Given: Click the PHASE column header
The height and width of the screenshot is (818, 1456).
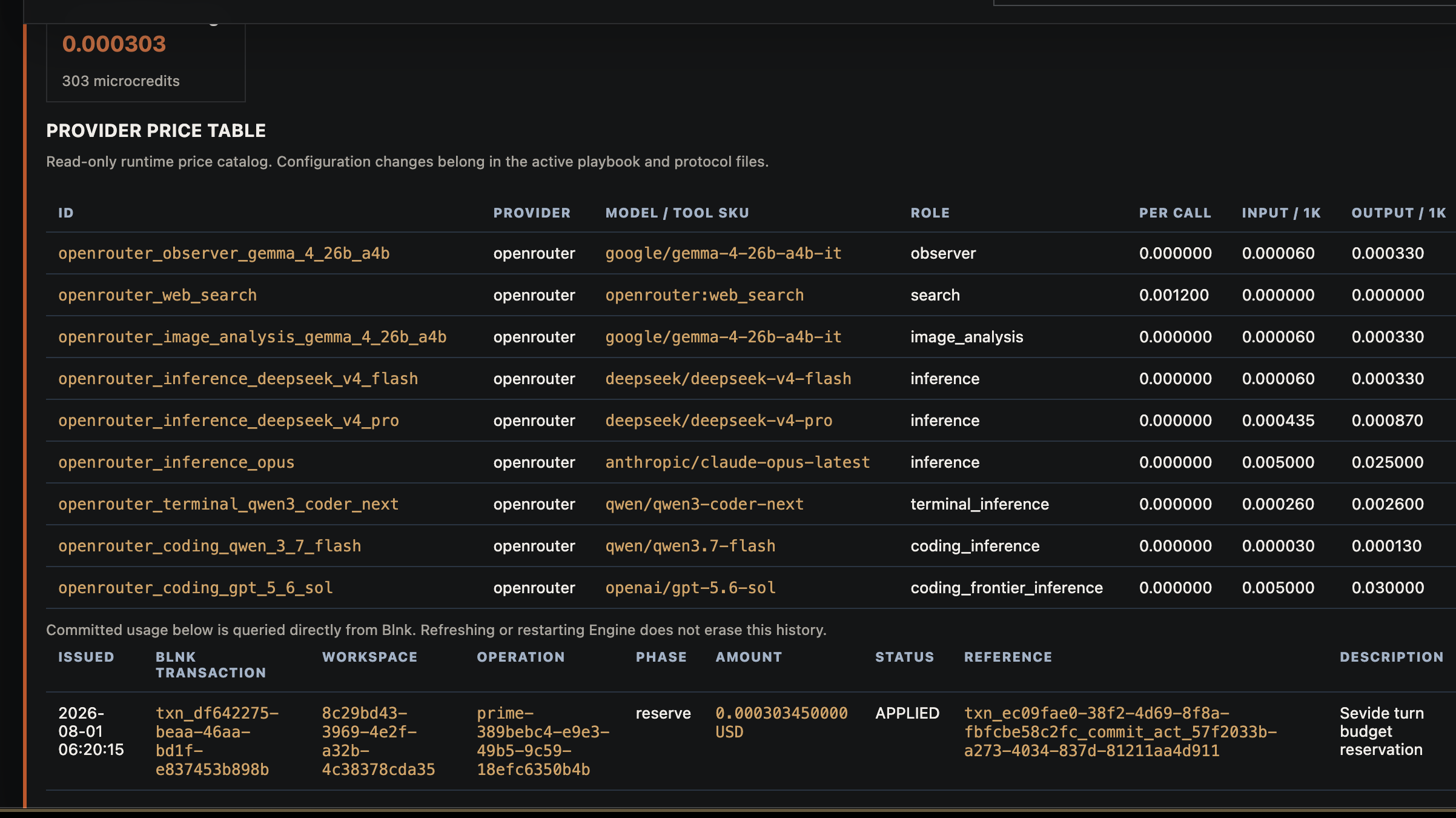Looking at the screenshot, I should click(x=661, y=657).
